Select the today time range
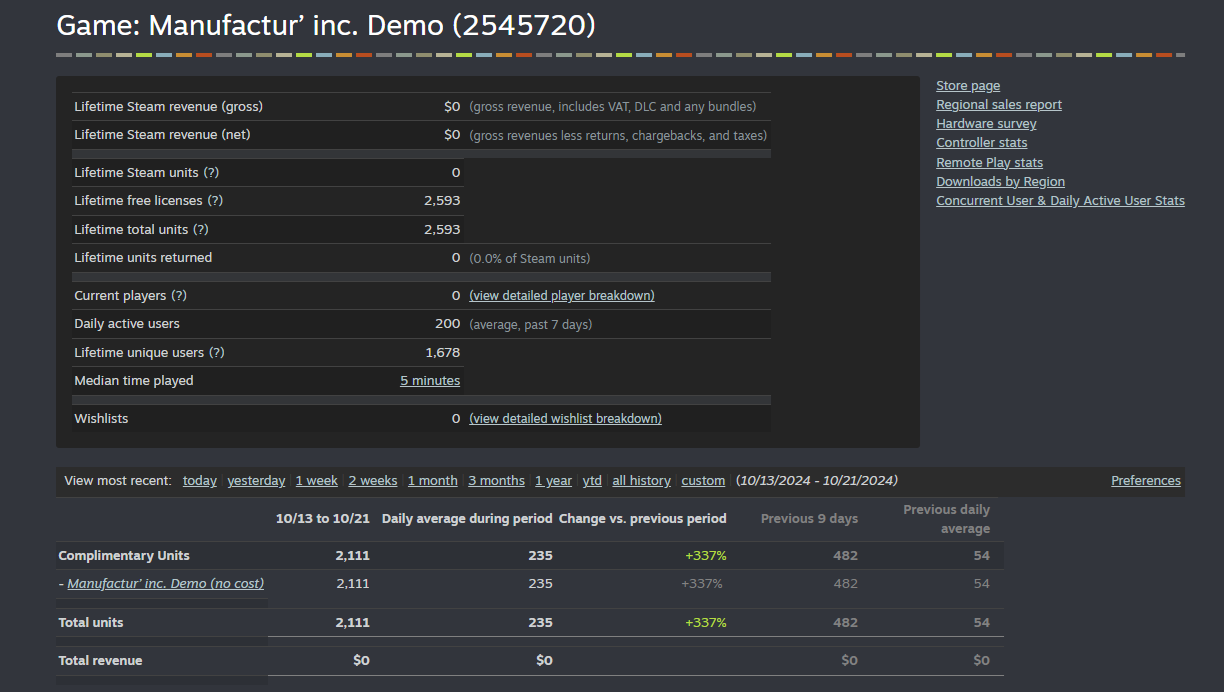The height and width of the screenshot is (692, 1224). click(x=200, y=481)
